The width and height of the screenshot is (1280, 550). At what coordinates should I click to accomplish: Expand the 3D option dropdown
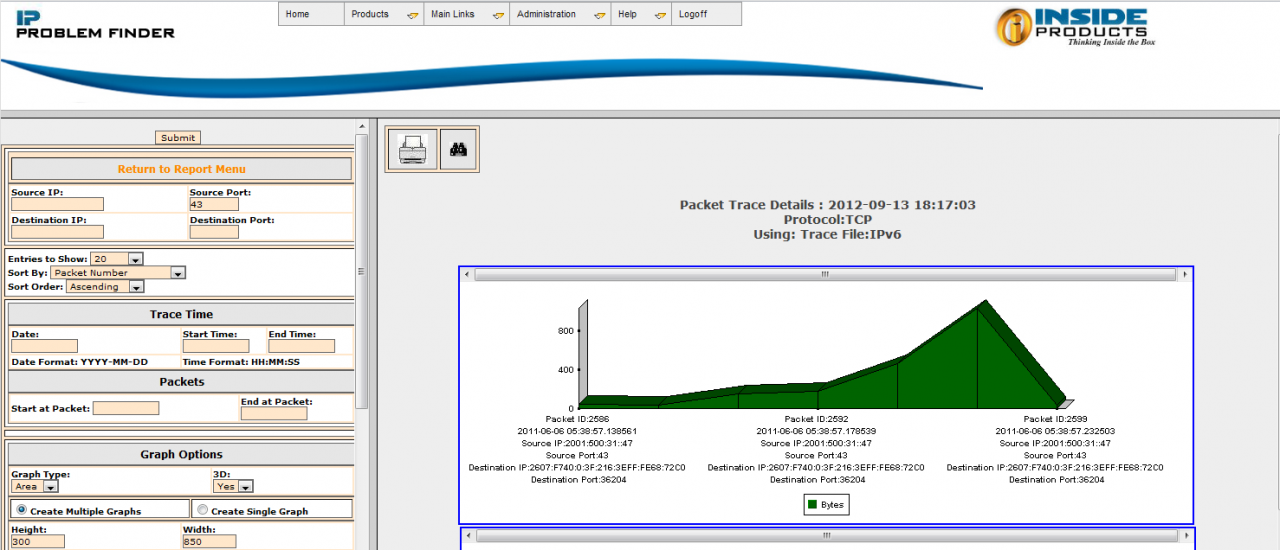pyautogui.click(x=233, y=487)
